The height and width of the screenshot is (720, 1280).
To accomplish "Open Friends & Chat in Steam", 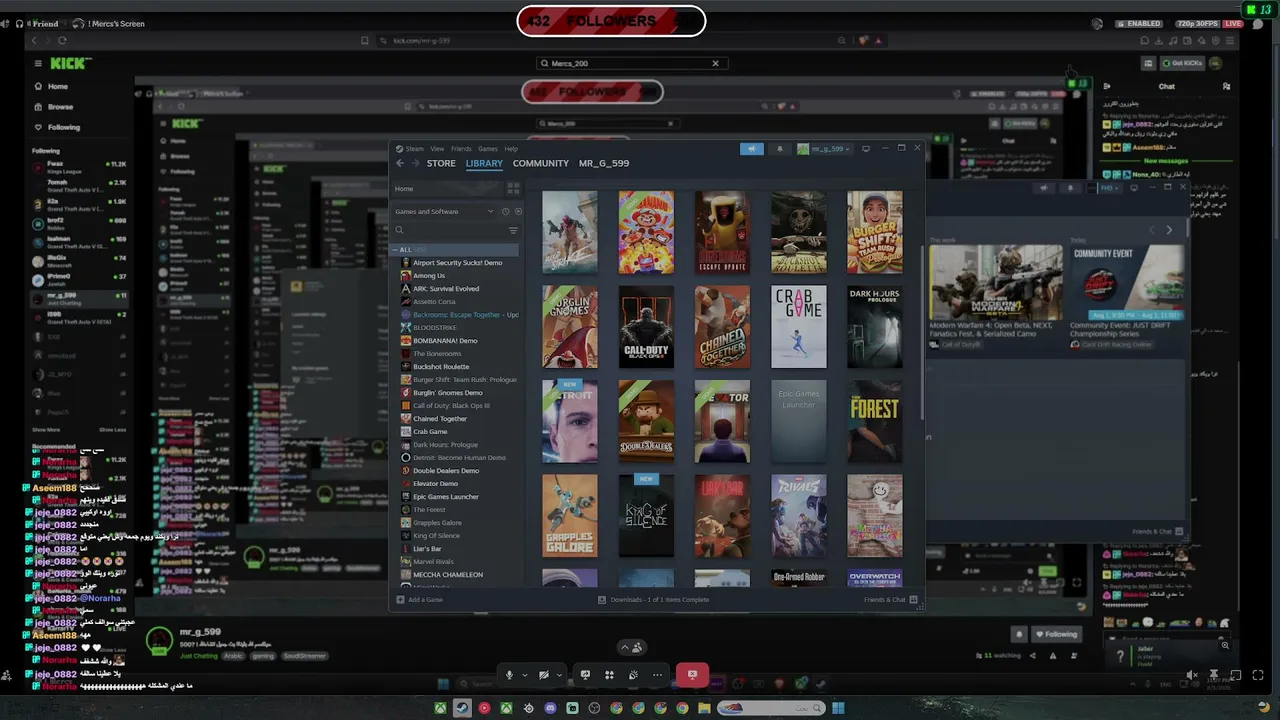I will (890, 600).
